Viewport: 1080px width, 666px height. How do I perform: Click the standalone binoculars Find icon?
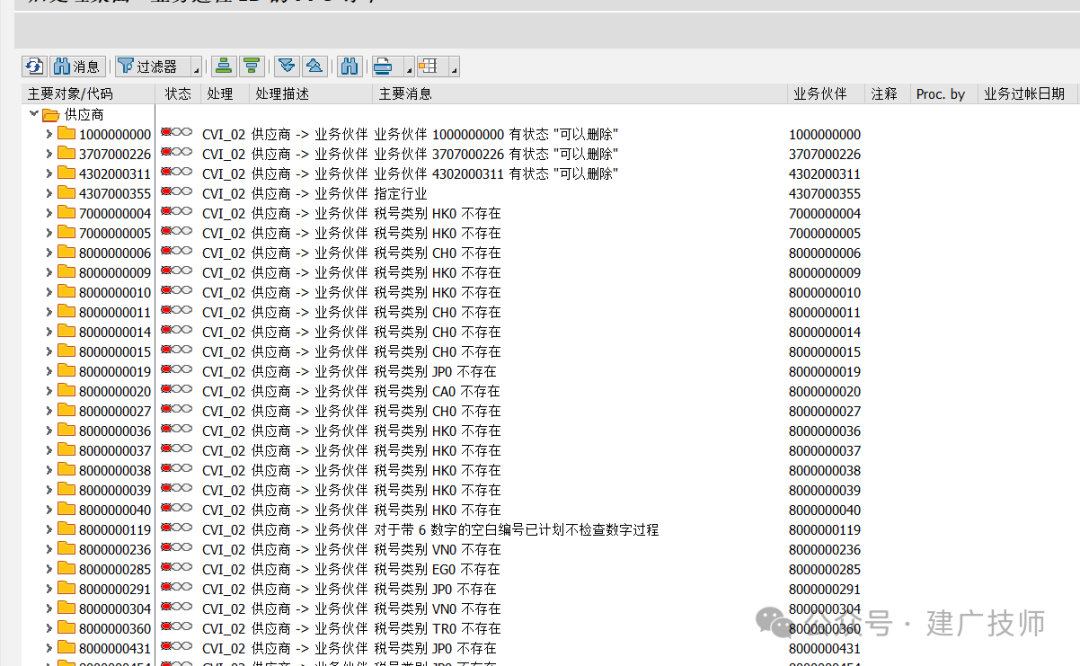point(349,66)
